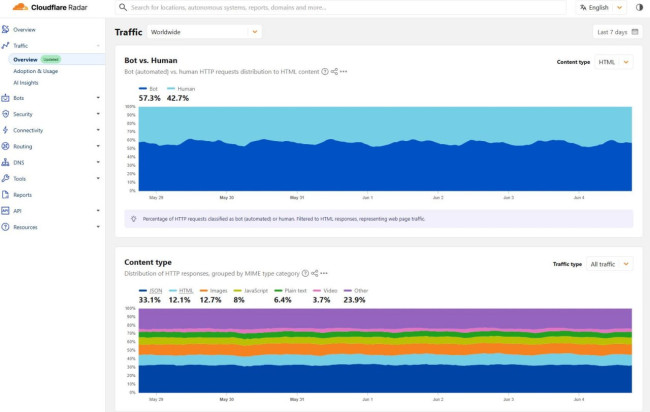Toggle the Plain text series in legend
Screen dimensions: 650x412
[x=290, y=291]
